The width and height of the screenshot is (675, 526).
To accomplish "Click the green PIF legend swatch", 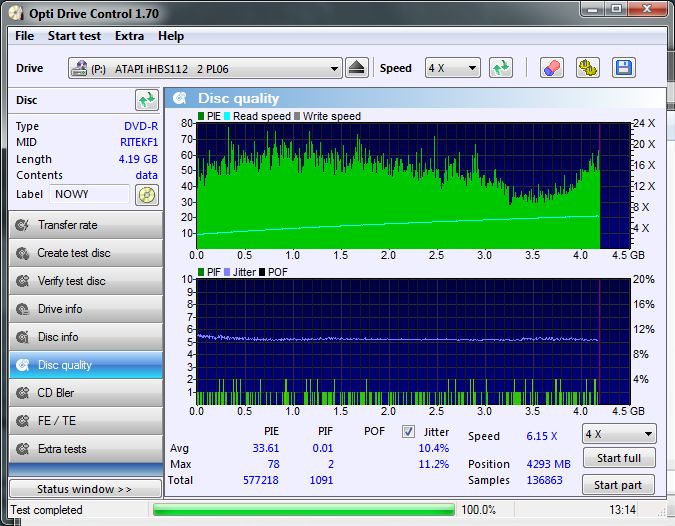I will coord(201,272).
